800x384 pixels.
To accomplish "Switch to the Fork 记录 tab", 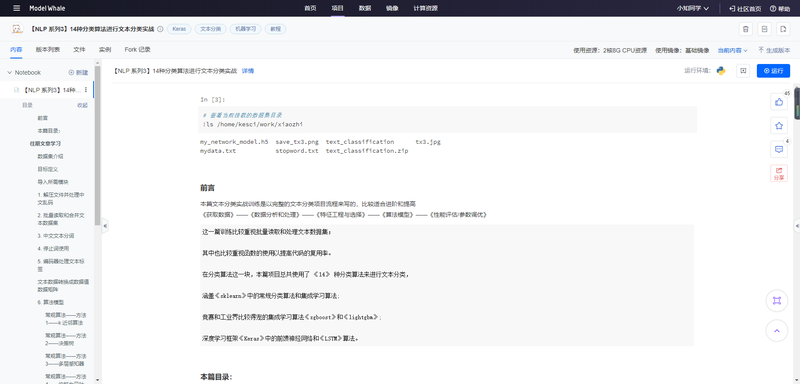I will [137, 49].
